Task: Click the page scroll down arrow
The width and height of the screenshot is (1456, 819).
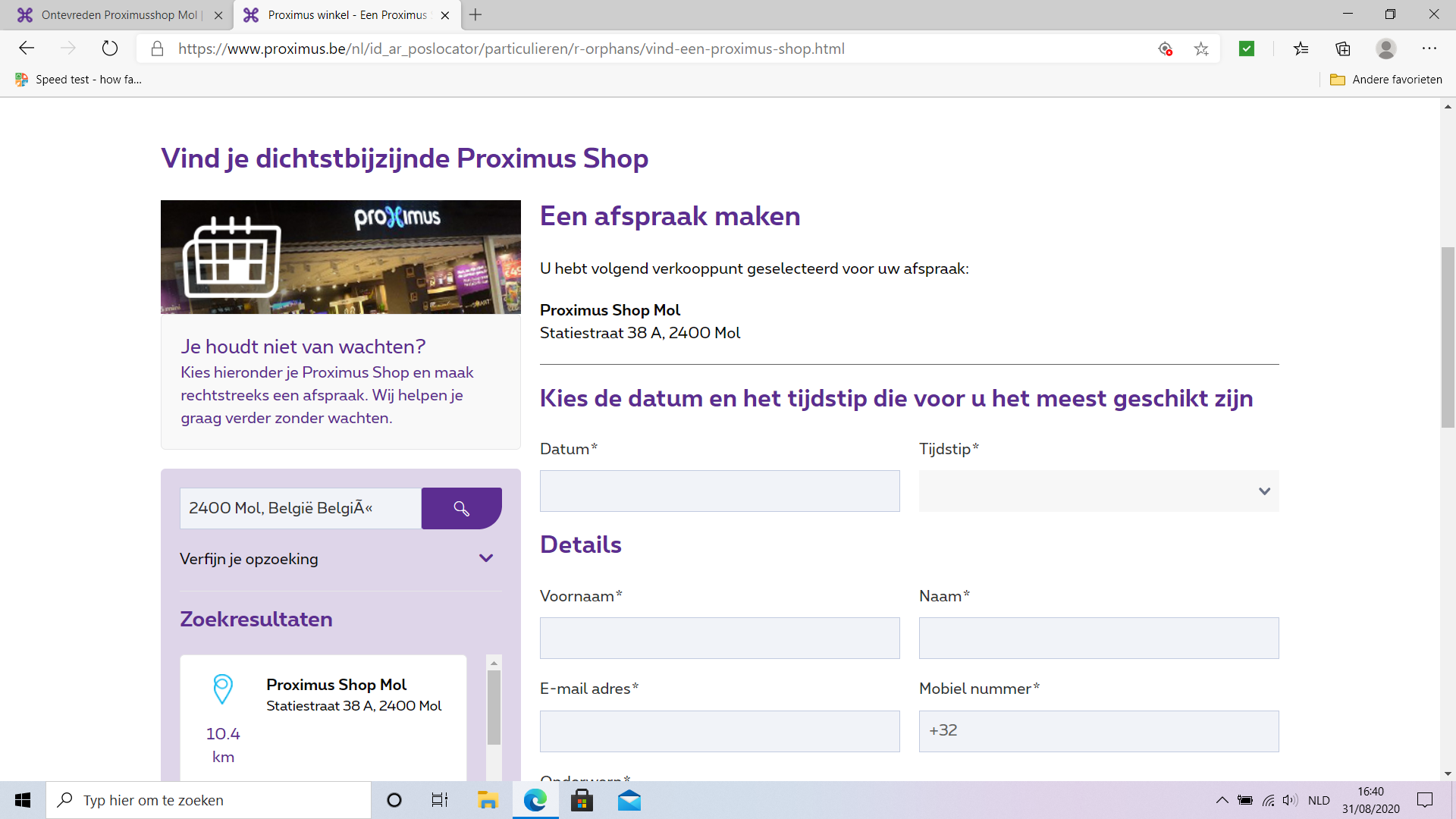Action: click(x=1448, y=774)
